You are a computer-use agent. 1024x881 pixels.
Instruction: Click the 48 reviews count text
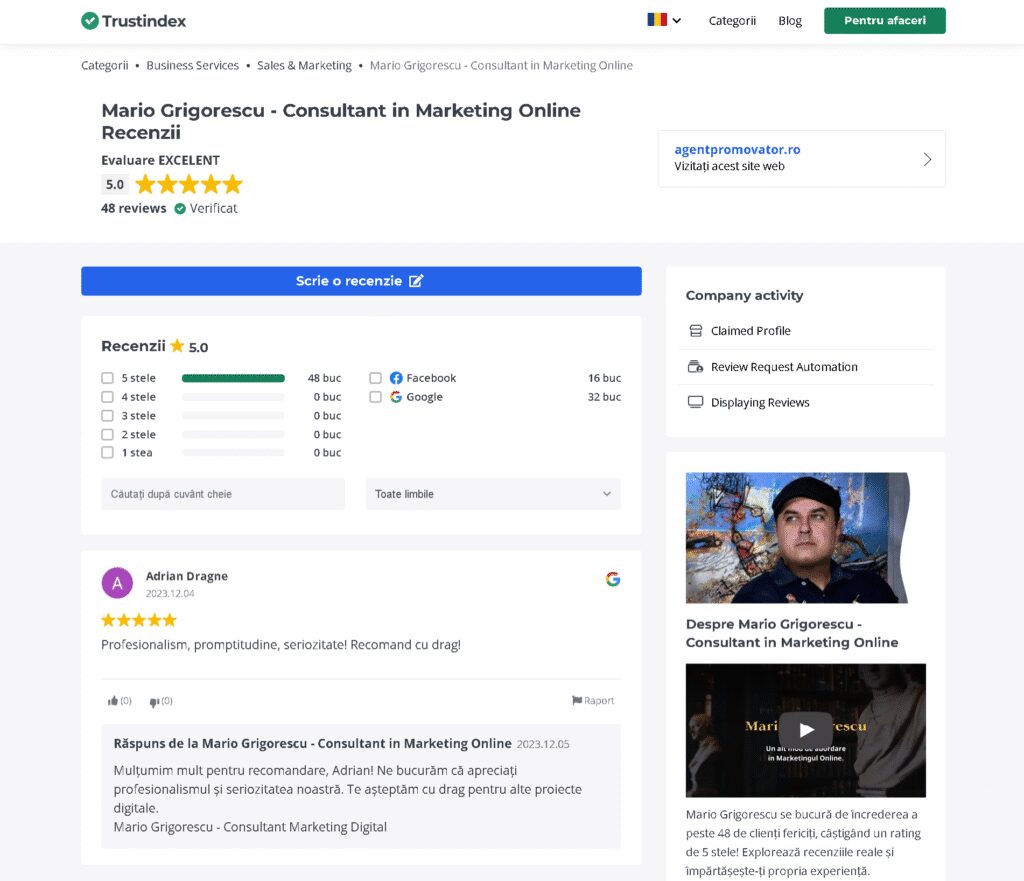pos(133,208)
